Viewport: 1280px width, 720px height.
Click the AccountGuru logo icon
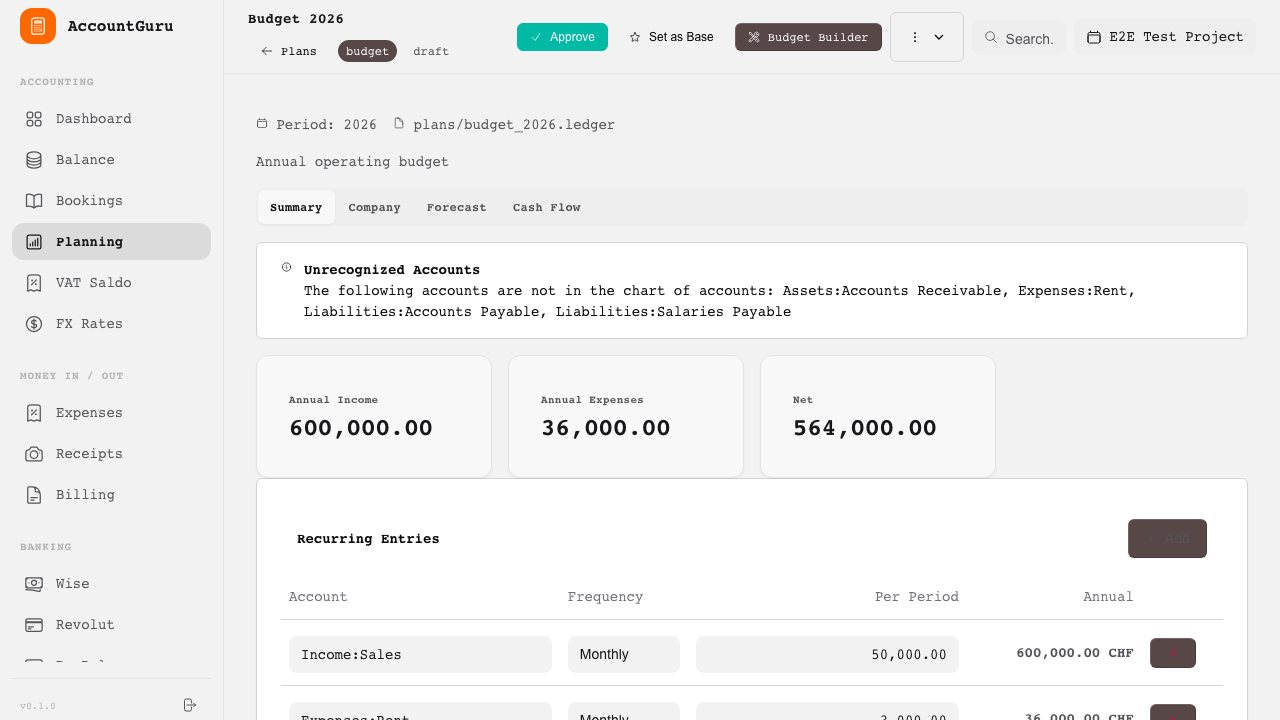[x=38, y=26]
